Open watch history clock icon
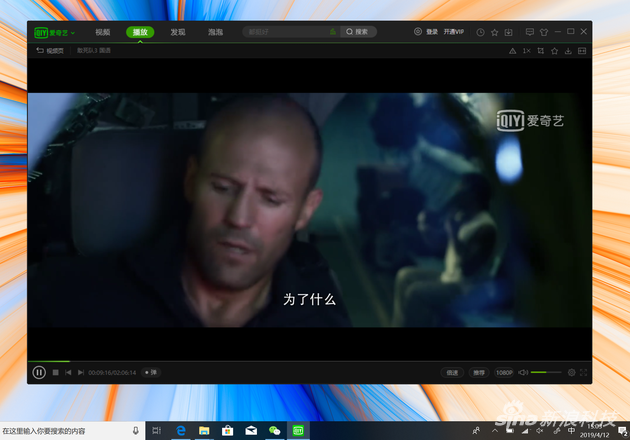630x440 pixels. [480, 32]
